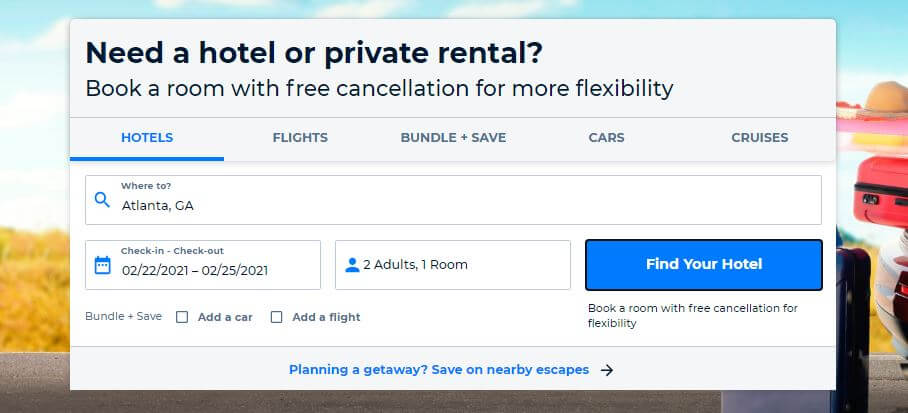The image size is (908, 413).
Task: Enable the Add a car checkbox
Action: click(x=182, y=317)
